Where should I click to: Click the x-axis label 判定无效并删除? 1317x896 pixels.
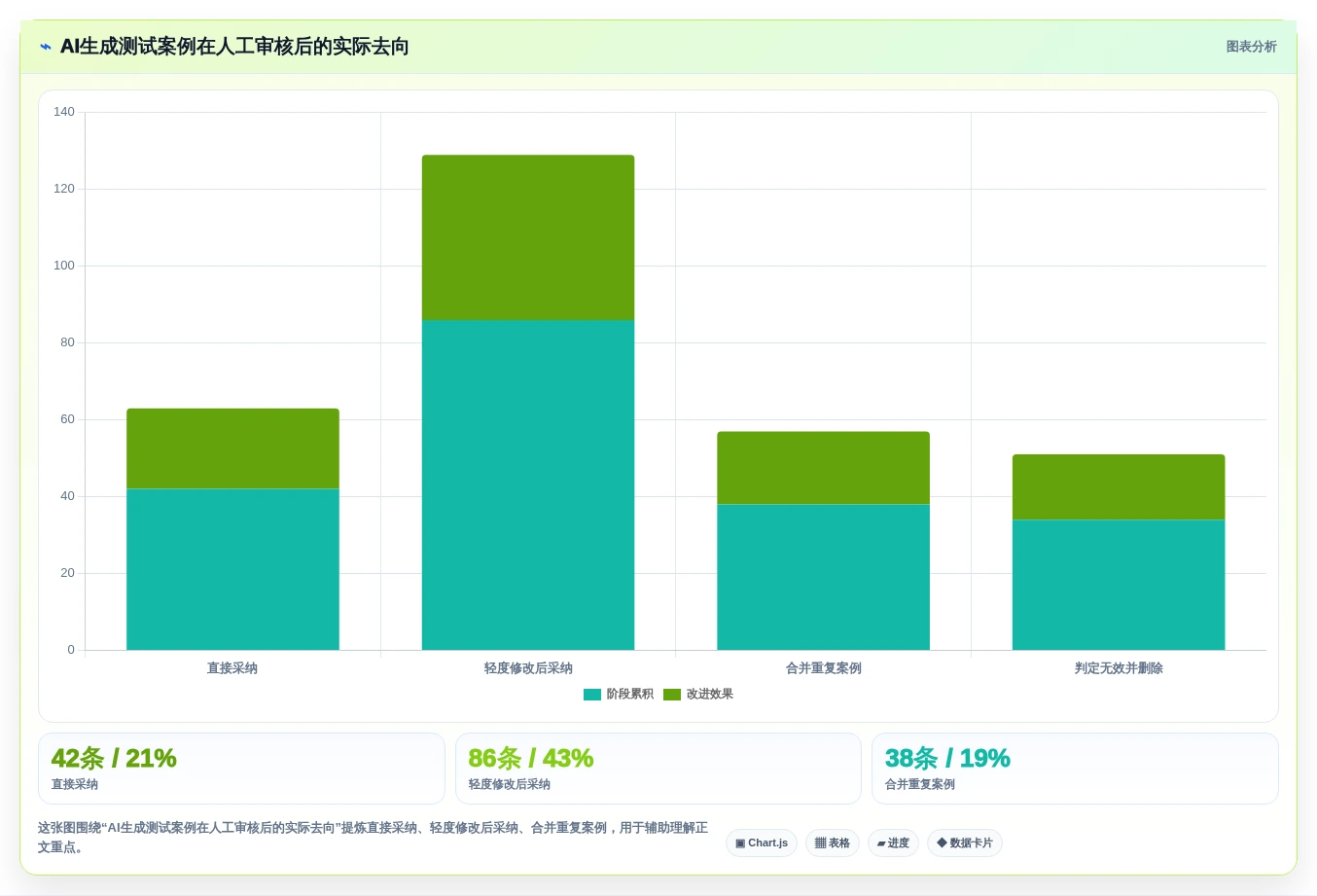(1119, 668)
